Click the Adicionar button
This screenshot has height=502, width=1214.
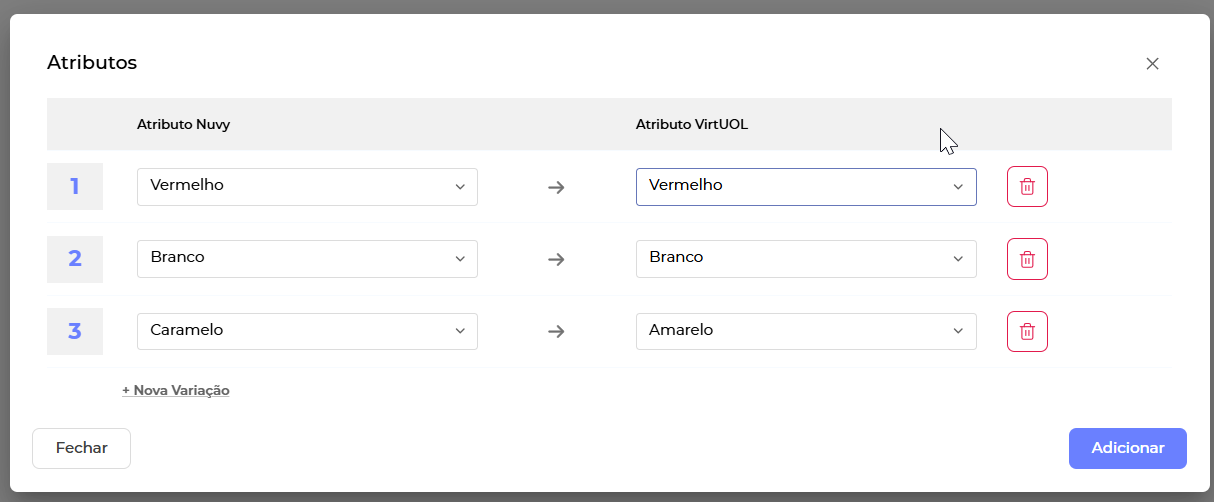pyautogui.click(x=1127, y=448)
